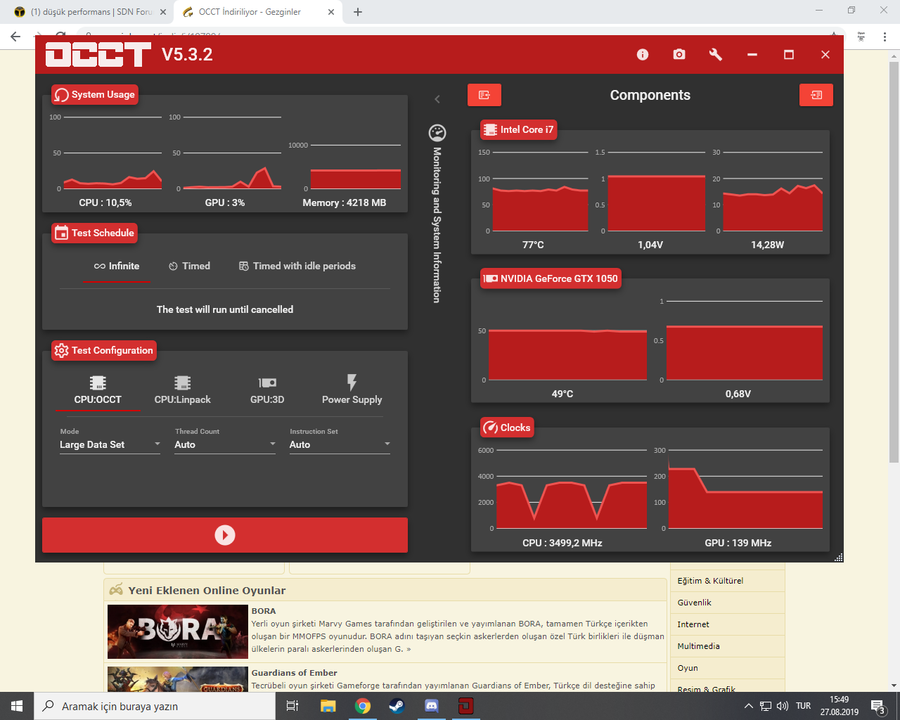Click the CPU temperature 77°C graph
Image resolution: width=900 pixels, height=720 pixels.
coord(540,192)
